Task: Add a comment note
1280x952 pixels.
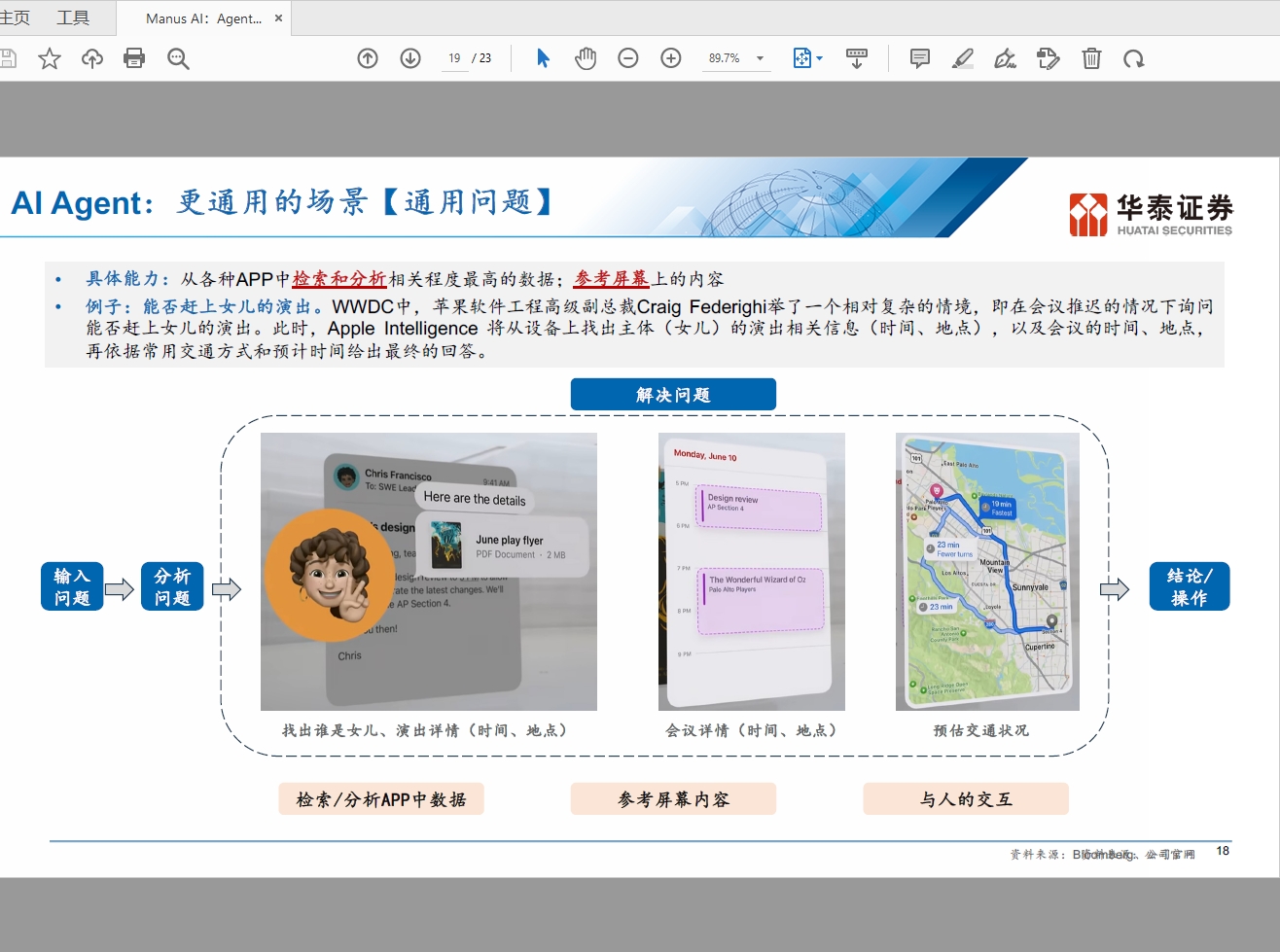Action: [919, 58]
